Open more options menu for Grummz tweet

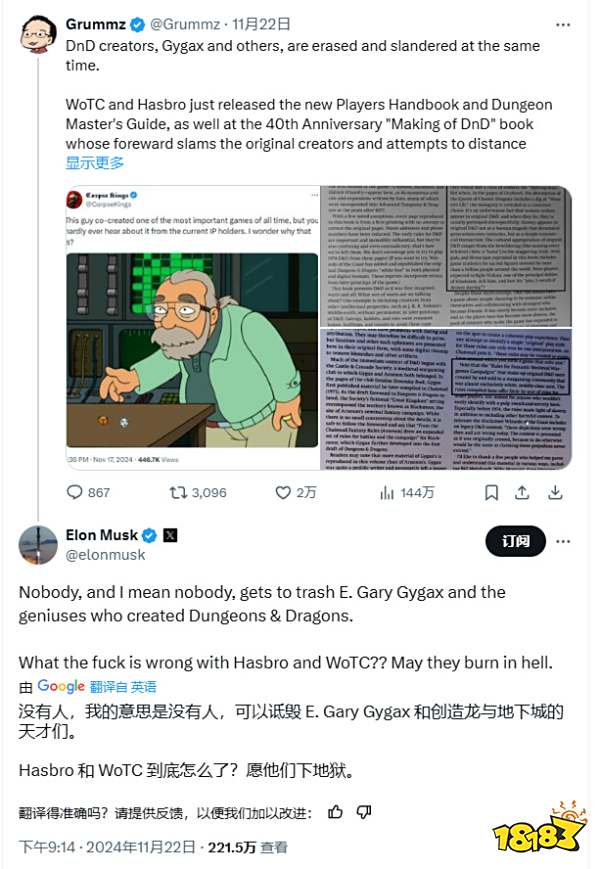tap(563, 25)
